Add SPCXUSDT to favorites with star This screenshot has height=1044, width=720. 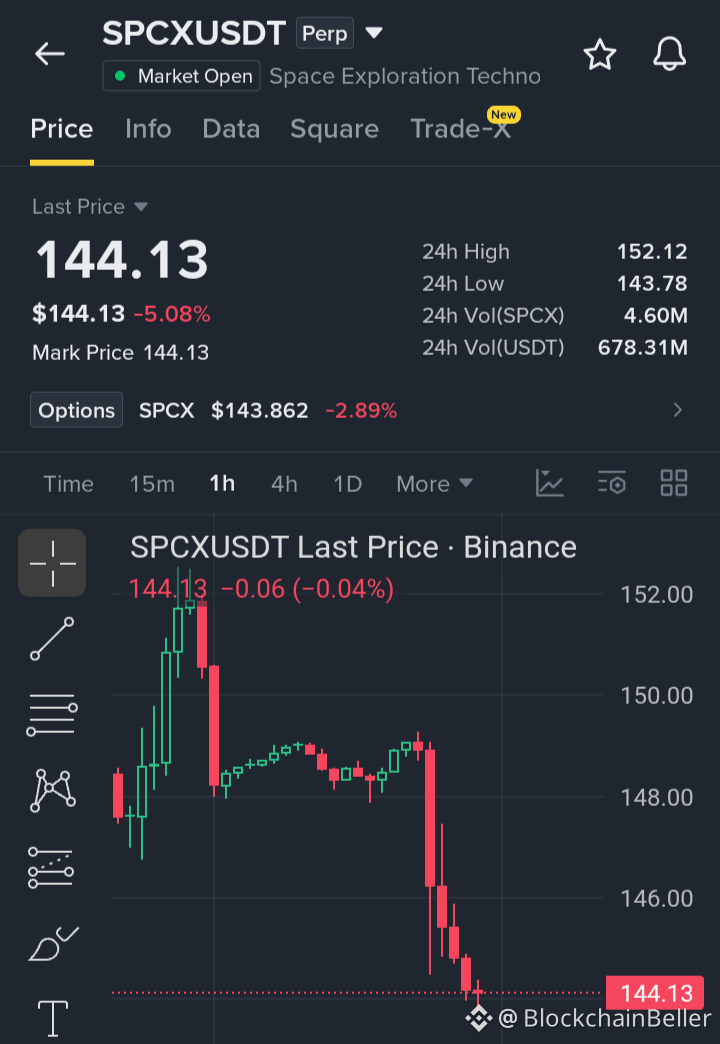pos(599,54)
